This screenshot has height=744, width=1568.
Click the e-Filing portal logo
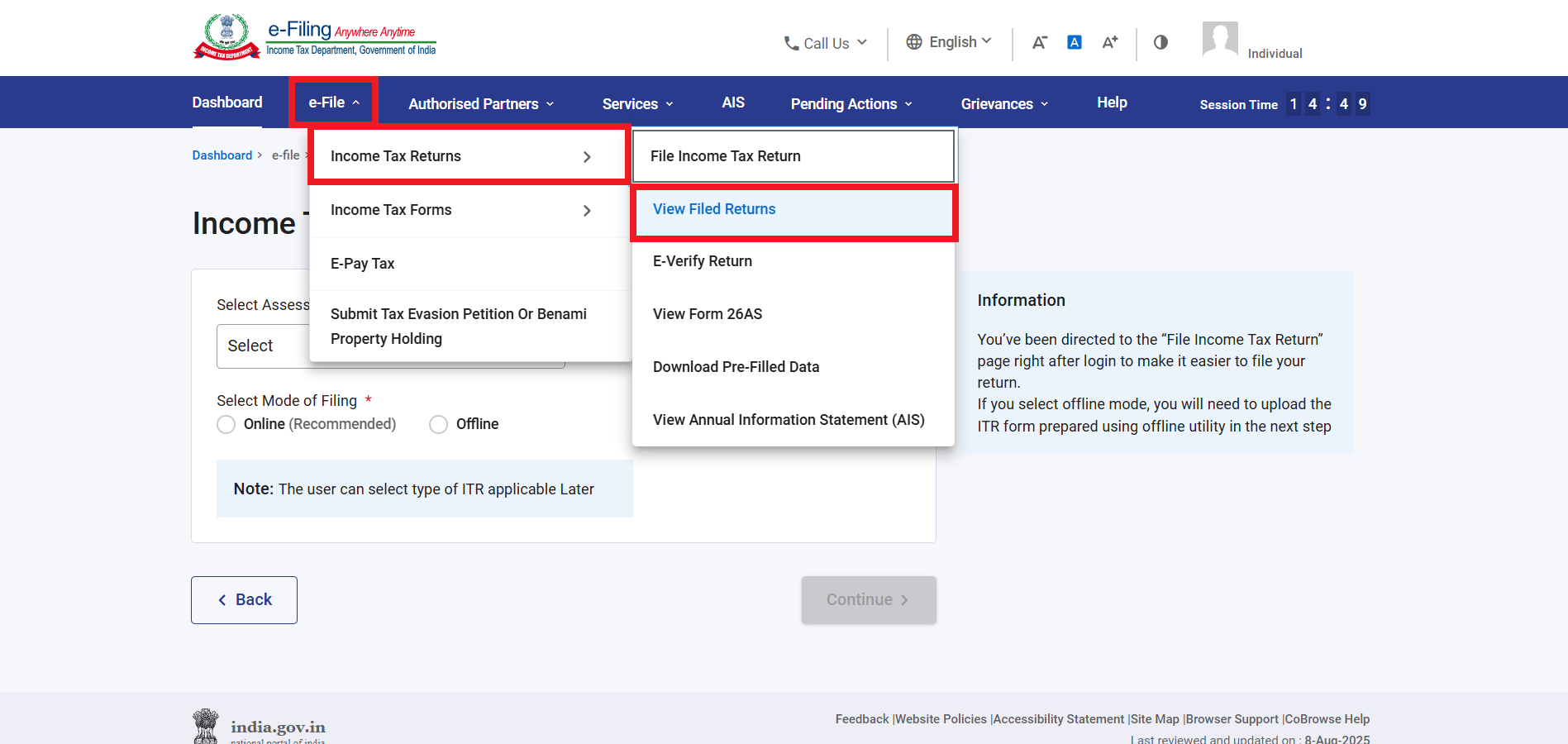click(314, 37)
